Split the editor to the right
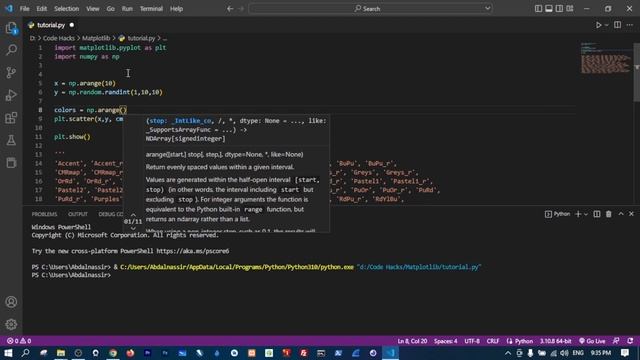 point(618,25)
